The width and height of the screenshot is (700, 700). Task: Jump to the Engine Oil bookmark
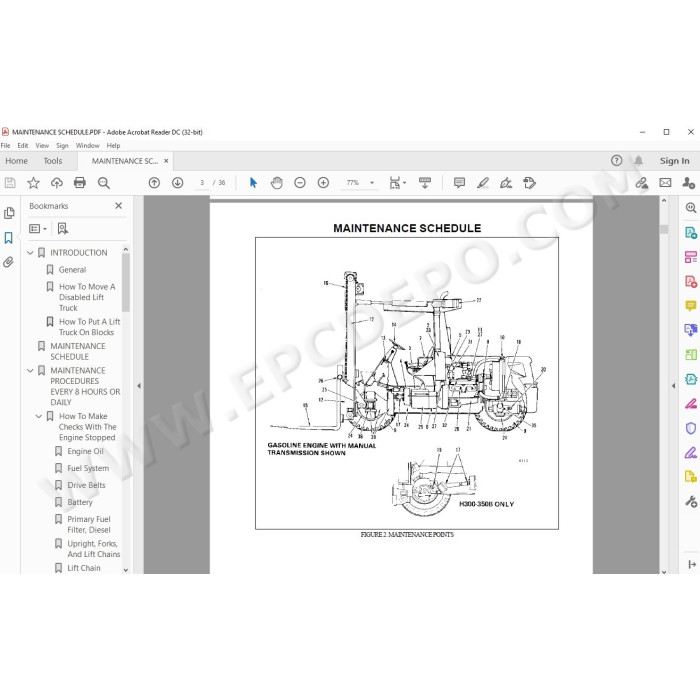pos(85,451)
